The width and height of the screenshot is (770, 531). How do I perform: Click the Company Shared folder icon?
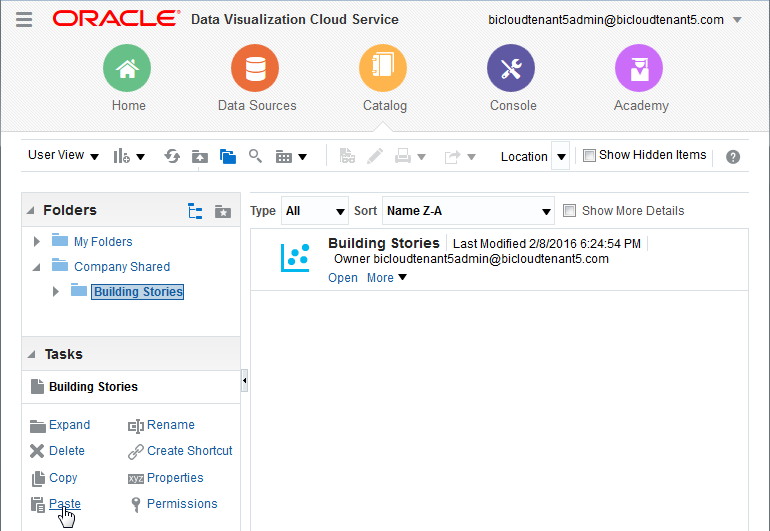click(x=60, y=265)
